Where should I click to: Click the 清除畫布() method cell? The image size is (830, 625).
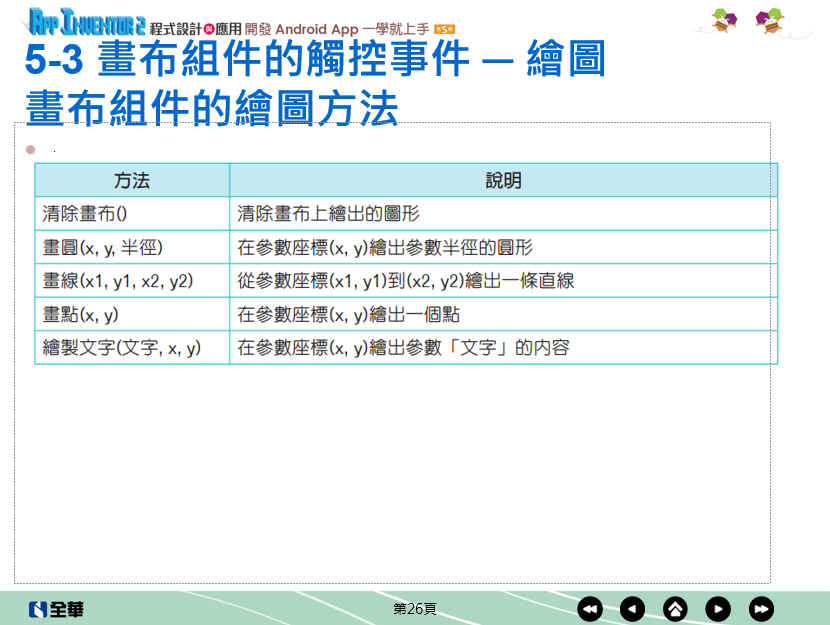92,214
